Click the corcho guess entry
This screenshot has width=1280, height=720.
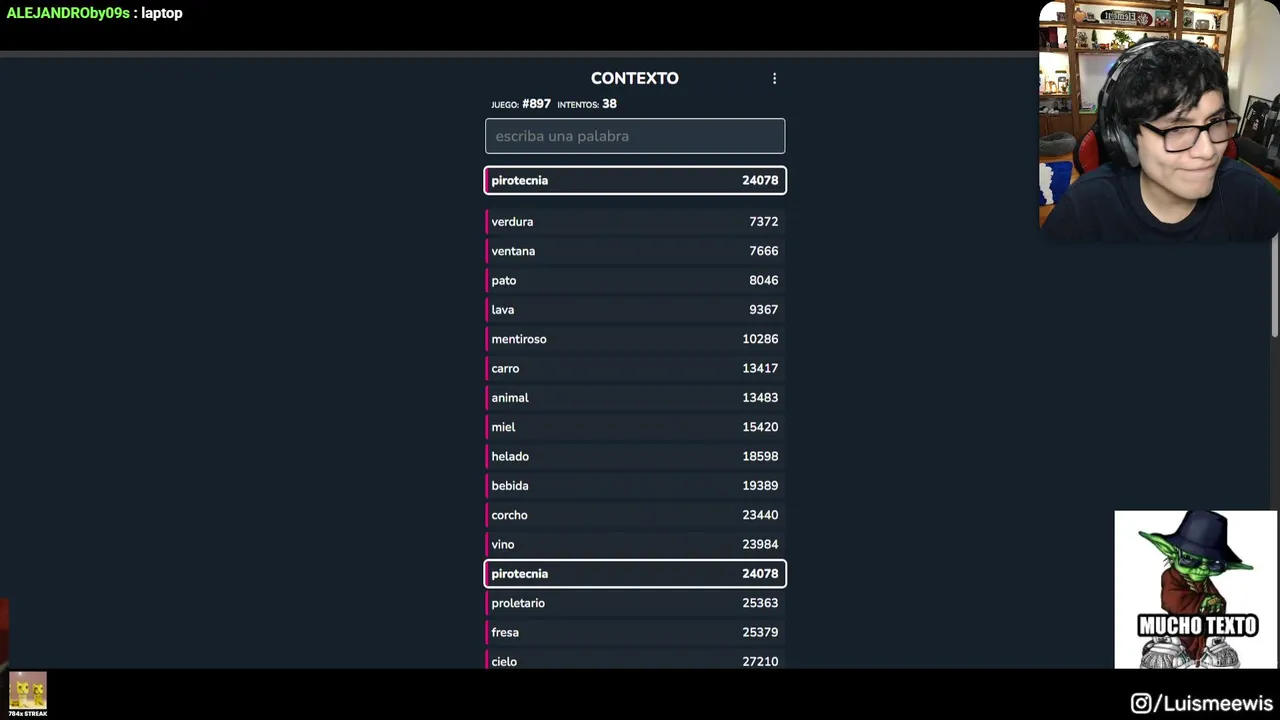click(x=635, y=515)
